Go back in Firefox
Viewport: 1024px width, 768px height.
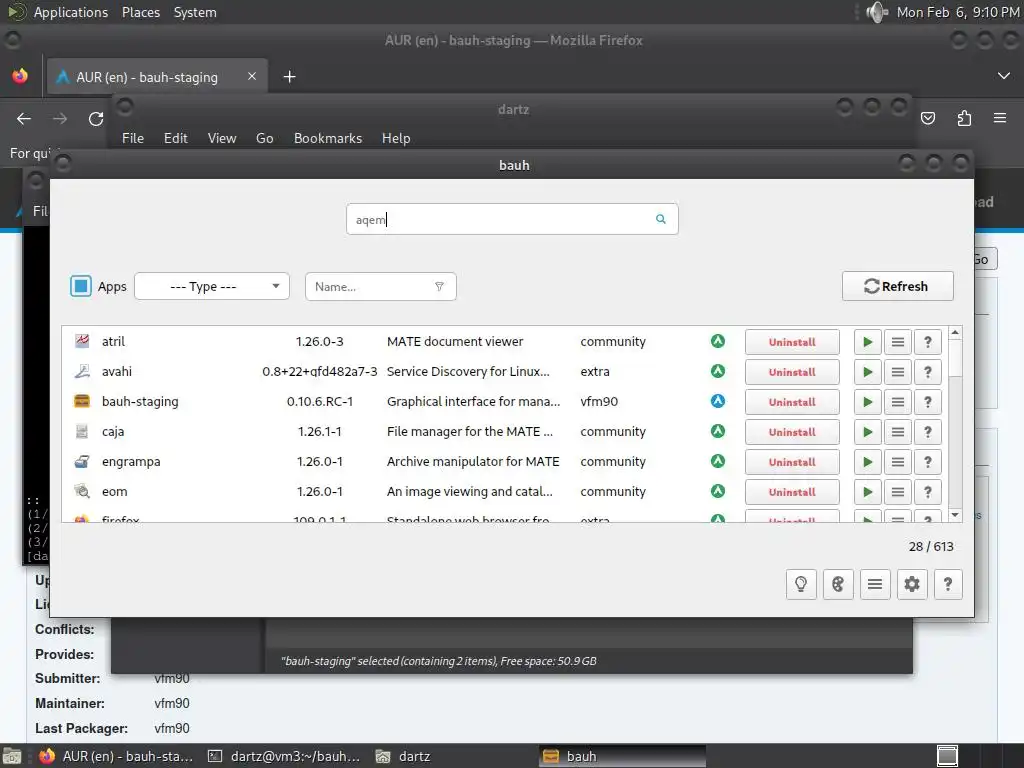click(24, 119)
